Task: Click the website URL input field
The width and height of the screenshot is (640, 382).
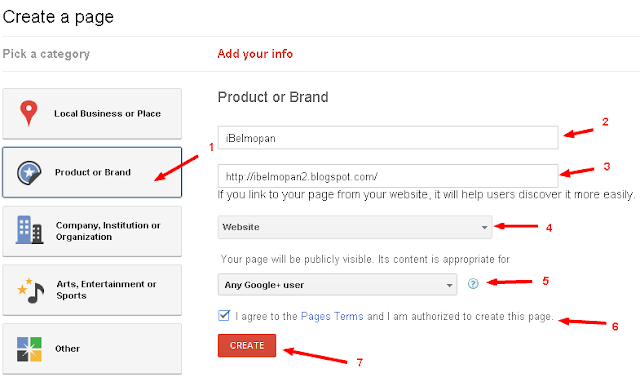Action: pyautogui.click(x=388, y=176)
